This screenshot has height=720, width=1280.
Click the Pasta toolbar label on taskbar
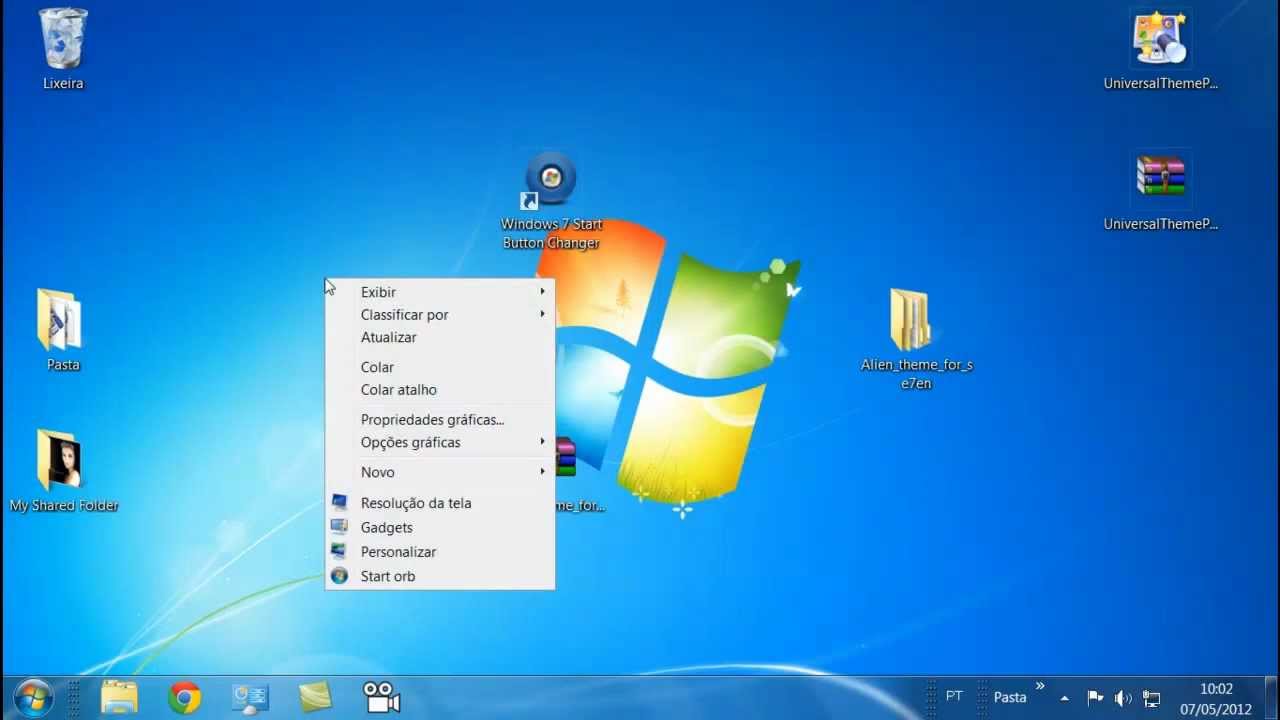pyautogui.click(x=1010, y=697)
